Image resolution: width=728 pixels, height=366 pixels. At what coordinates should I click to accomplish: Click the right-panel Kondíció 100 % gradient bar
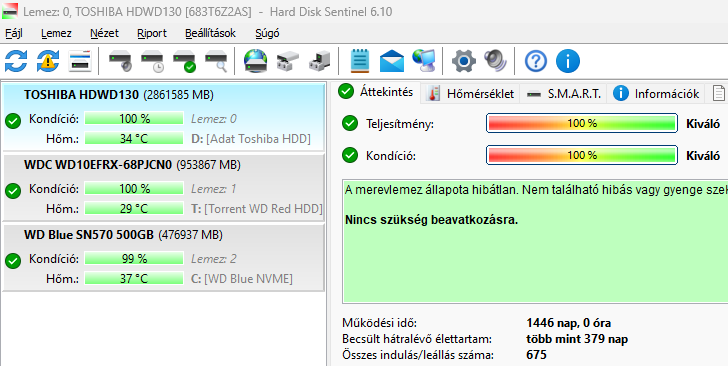pos(582,155)
